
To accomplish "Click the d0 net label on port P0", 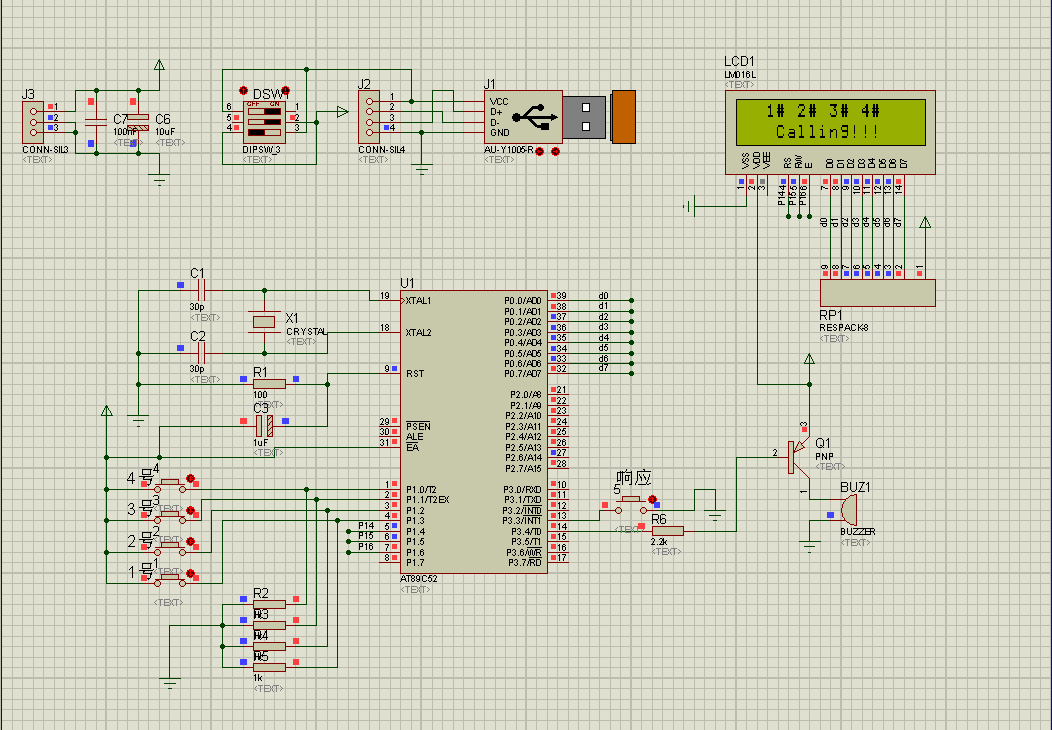I will coord(604,296).
